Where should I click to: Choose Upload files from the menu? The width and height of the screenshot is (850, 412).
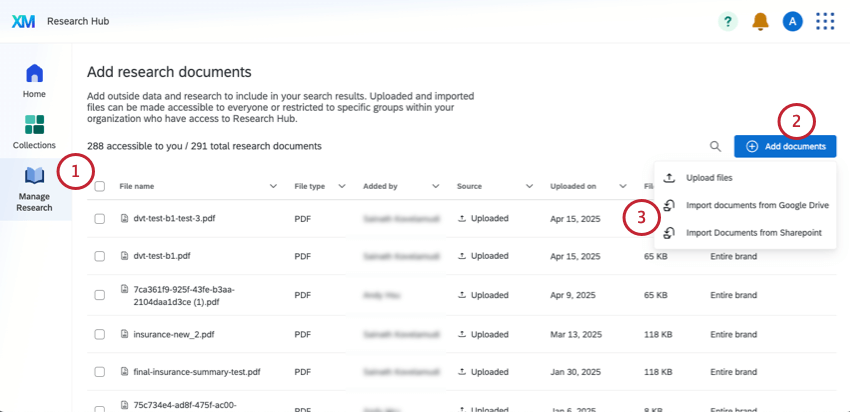(x=709, y=177)
